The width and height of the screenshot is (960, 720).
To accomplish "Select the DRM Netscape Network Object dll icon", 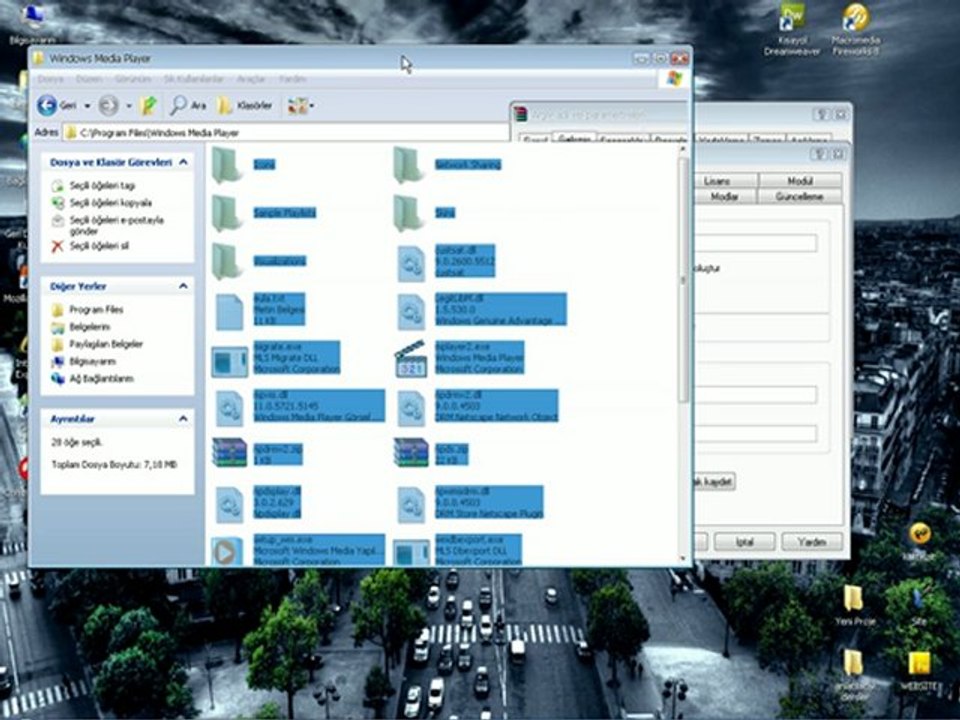I will tap(411, 407).
